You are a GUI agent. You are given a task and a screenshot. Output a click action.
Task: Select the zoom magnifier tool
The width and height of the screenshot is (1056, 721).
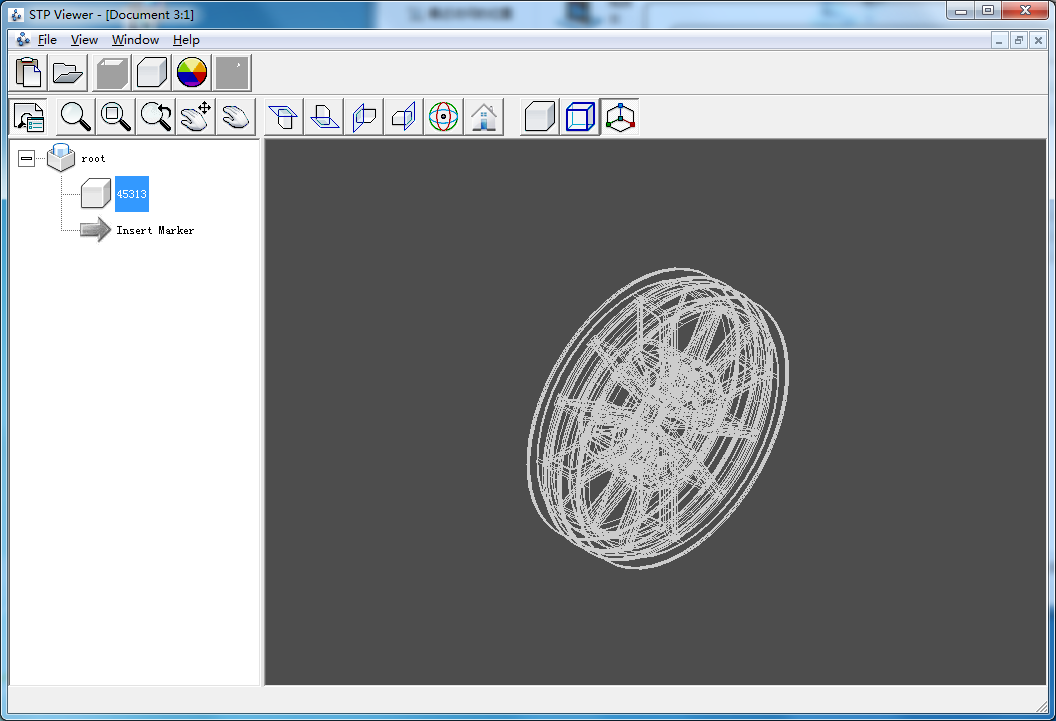coord(75,116)
